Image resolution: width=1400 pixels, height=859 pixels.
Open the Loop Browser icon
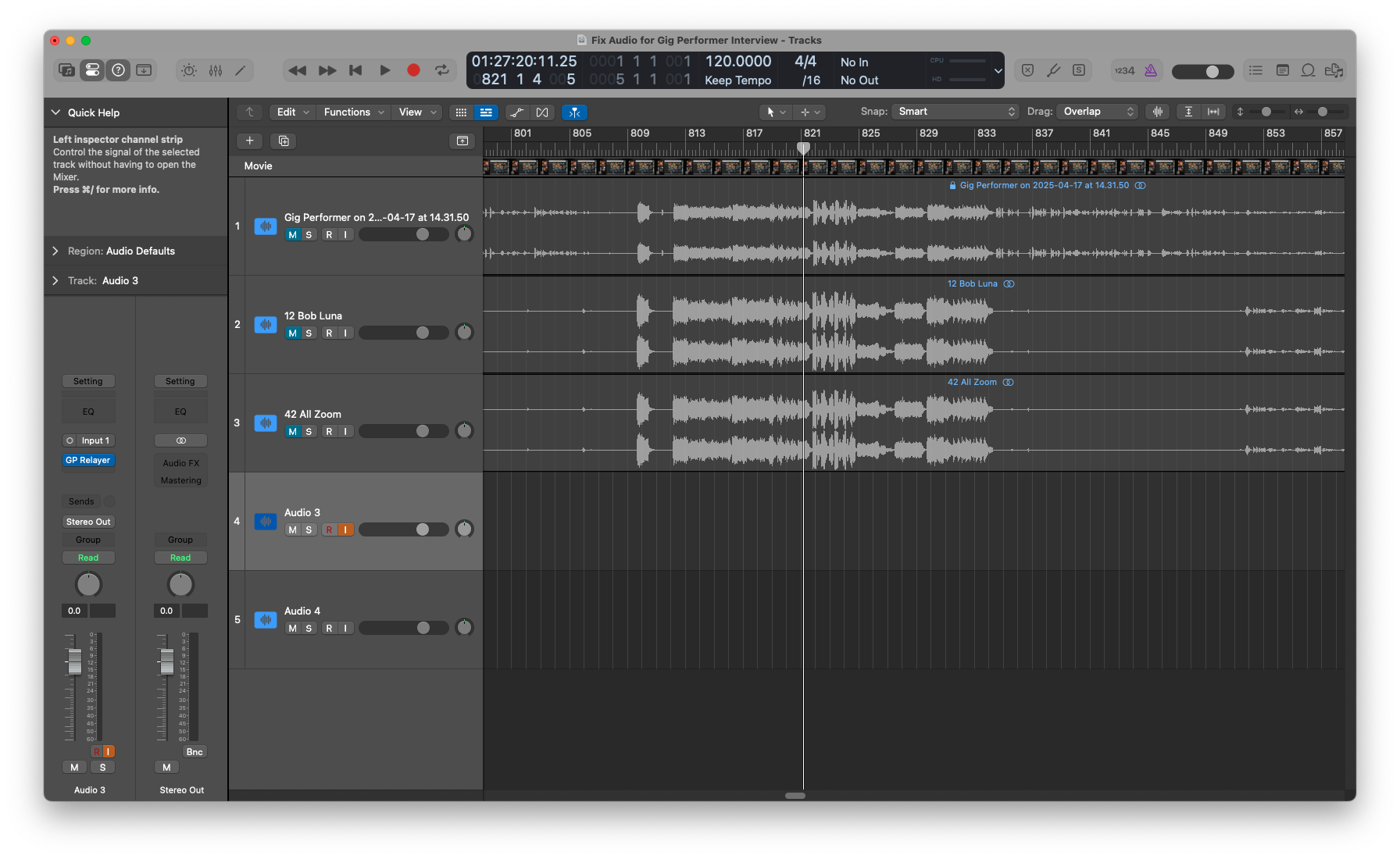coord(1308,70)
